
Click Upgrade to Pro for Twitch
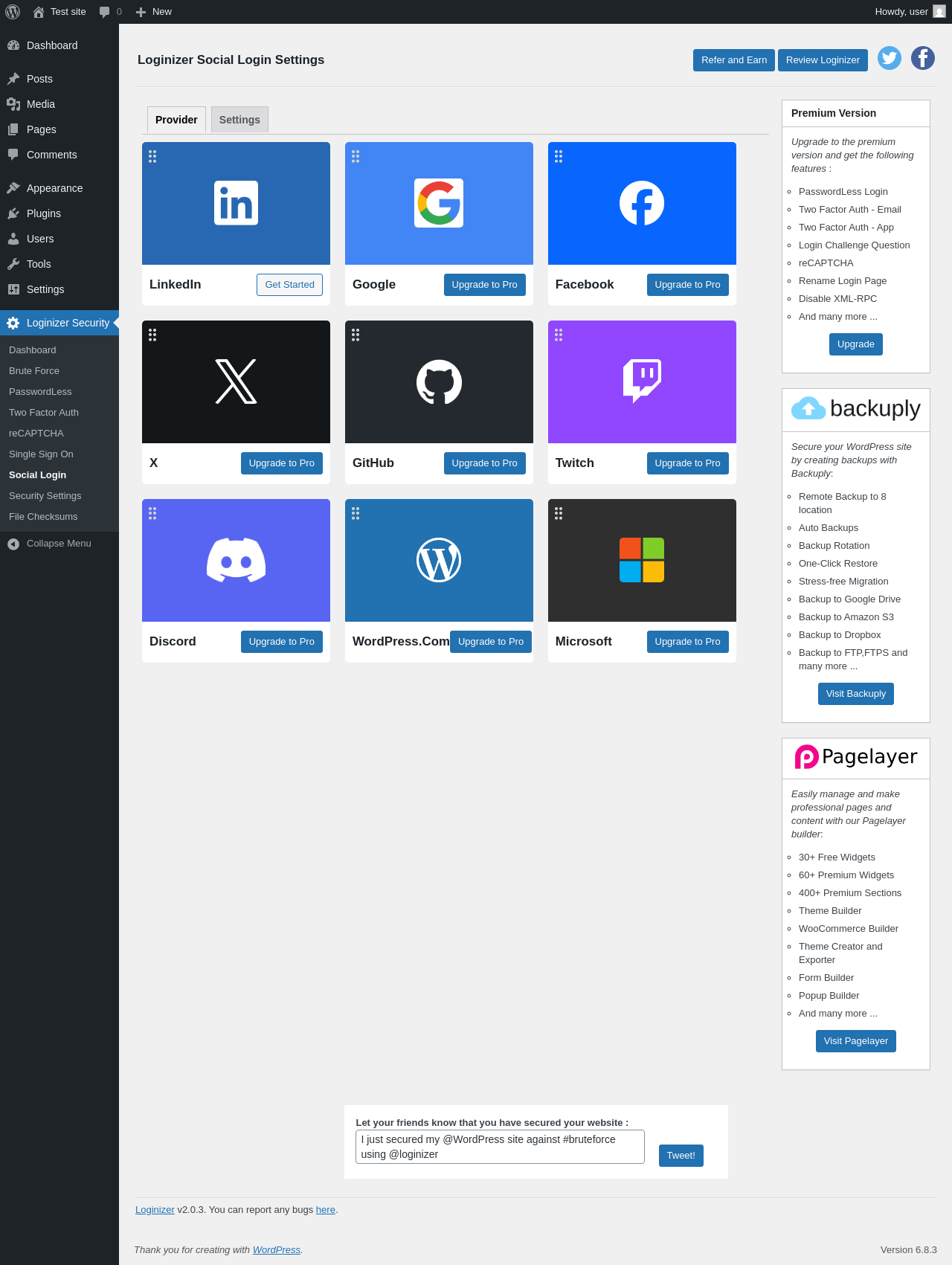[x=687, y=463]
